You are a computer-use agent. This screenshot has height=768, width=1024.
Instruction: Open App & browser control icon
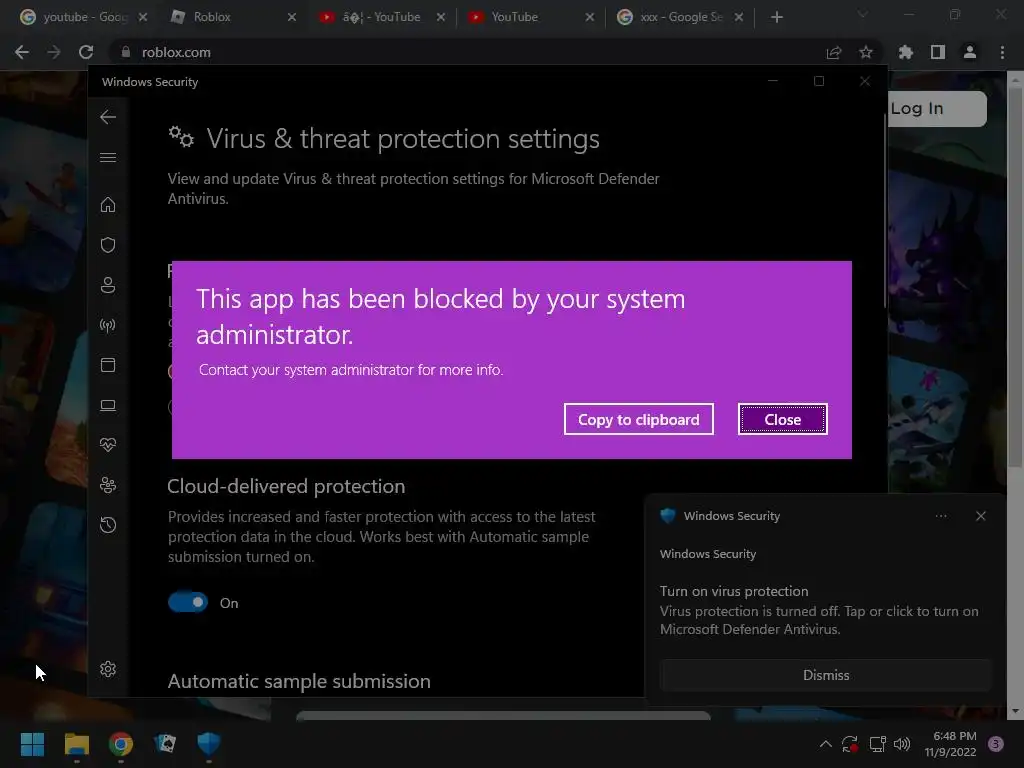(108, 365)
